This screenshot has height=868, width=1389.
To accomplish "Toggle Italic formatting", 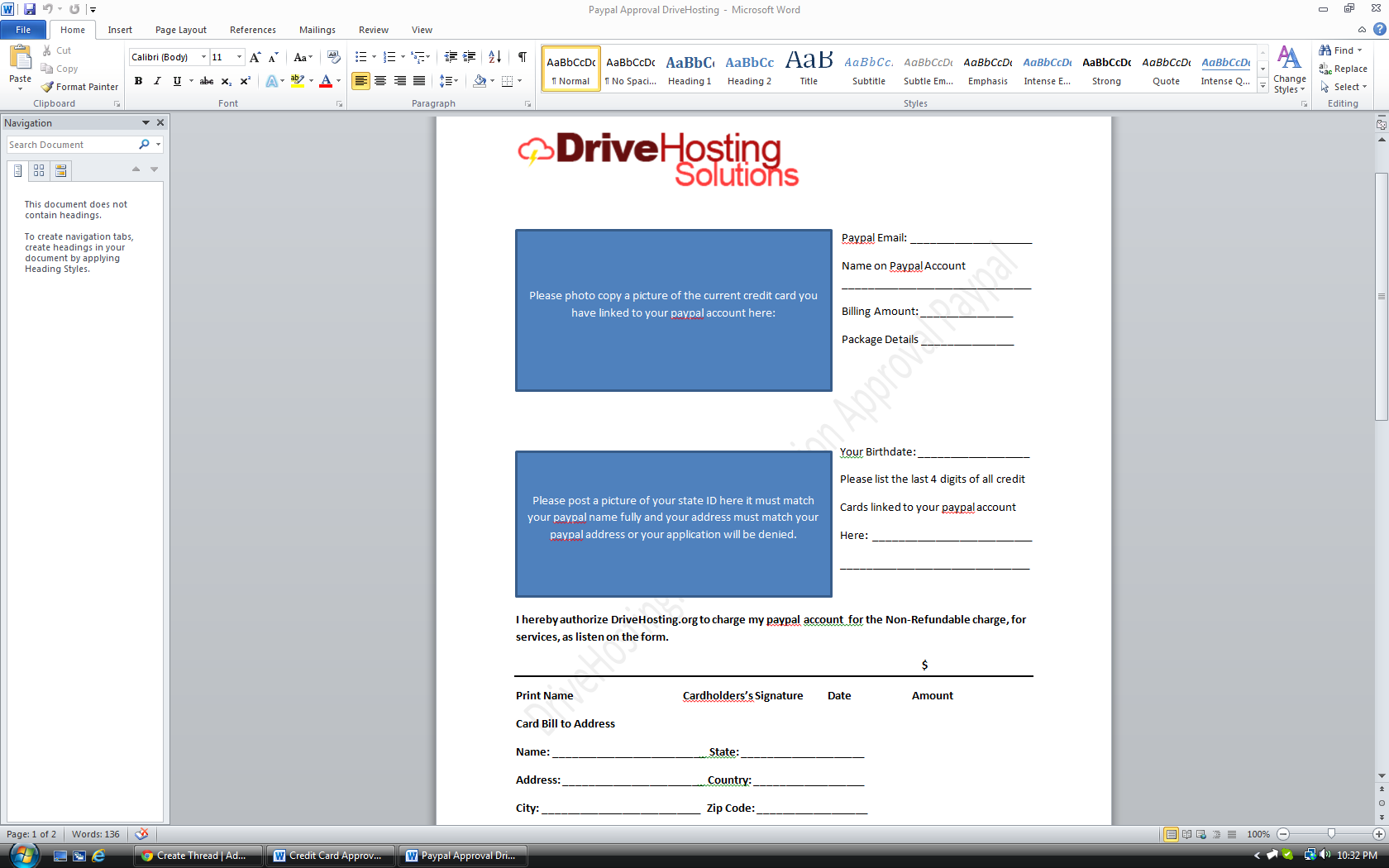I will pos(157,81).
